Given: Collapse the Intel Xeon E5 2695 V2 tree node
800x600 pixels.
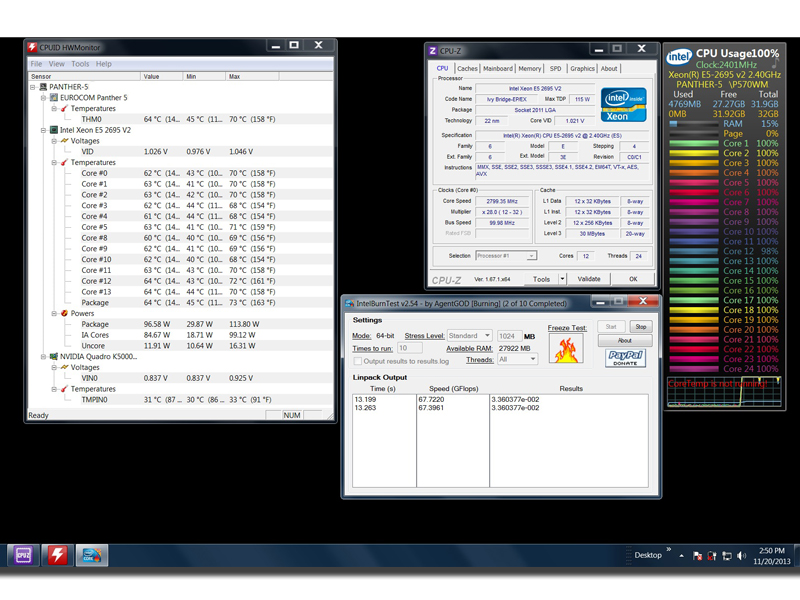Looking at the screenshot, I should pyautogui.click(x=44, y=130).
